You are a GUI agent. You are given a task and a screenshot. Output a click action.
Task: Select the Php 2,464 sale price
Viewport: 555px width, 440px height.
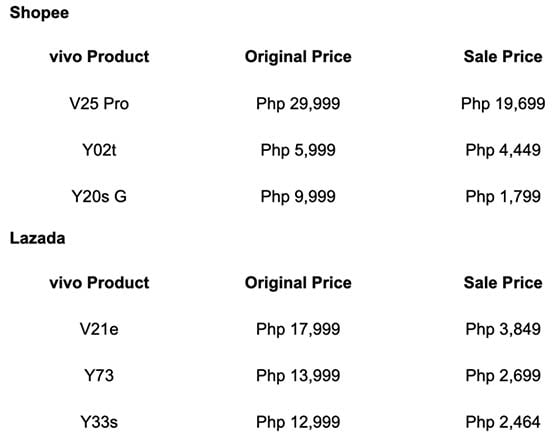[503, 422]
